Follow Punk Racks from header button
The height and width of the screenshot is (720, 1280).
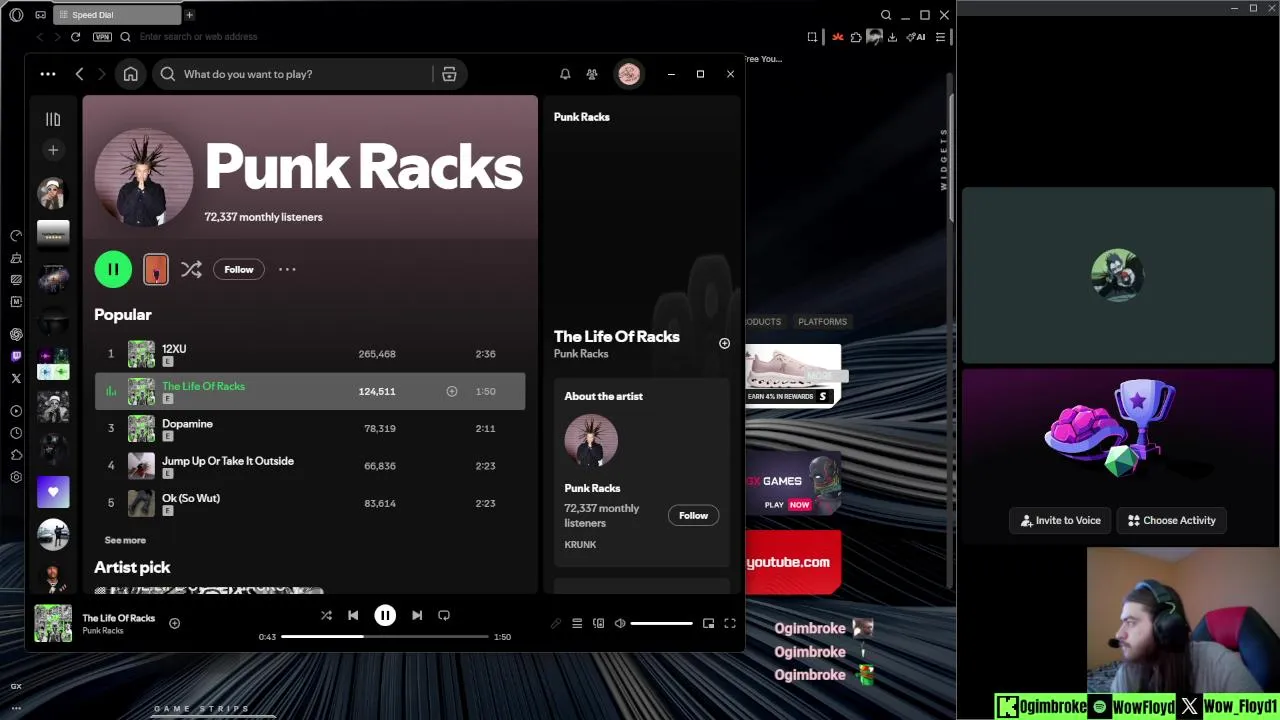[239, 269]
